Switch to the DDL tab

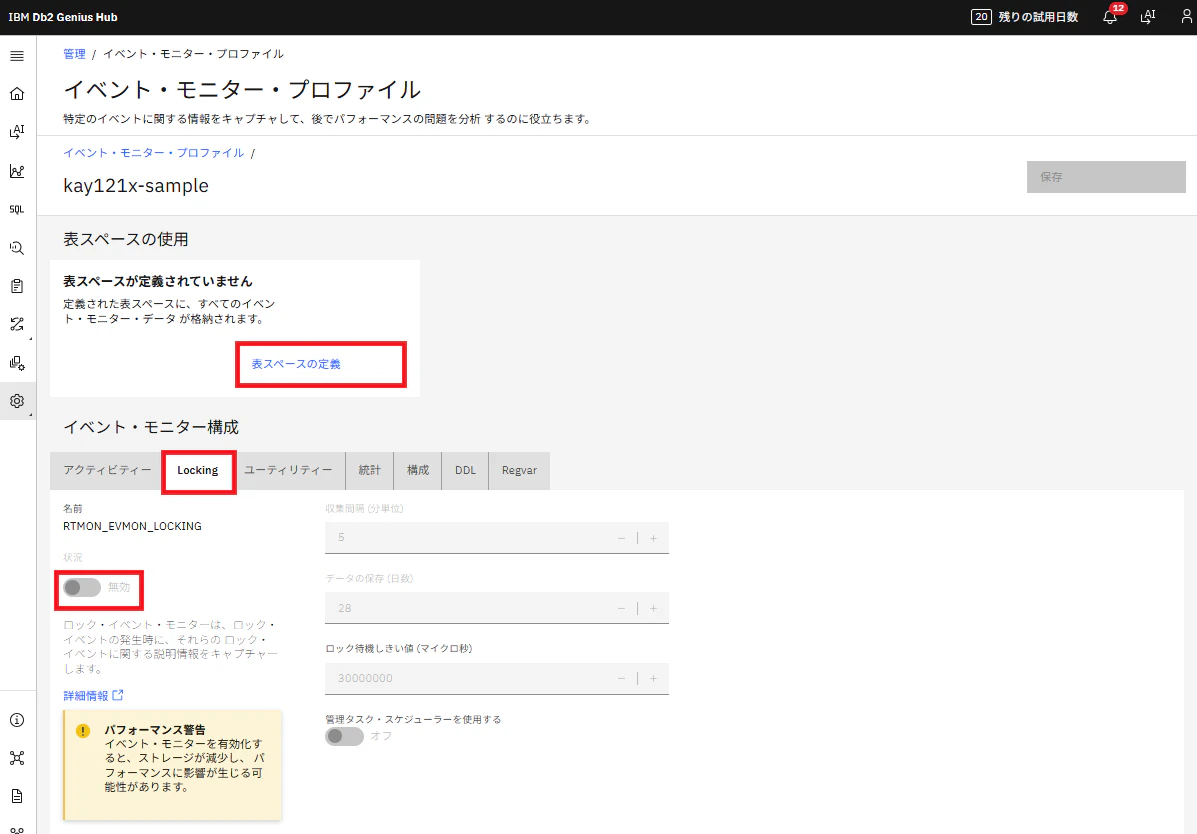click(x=465, y=470)
